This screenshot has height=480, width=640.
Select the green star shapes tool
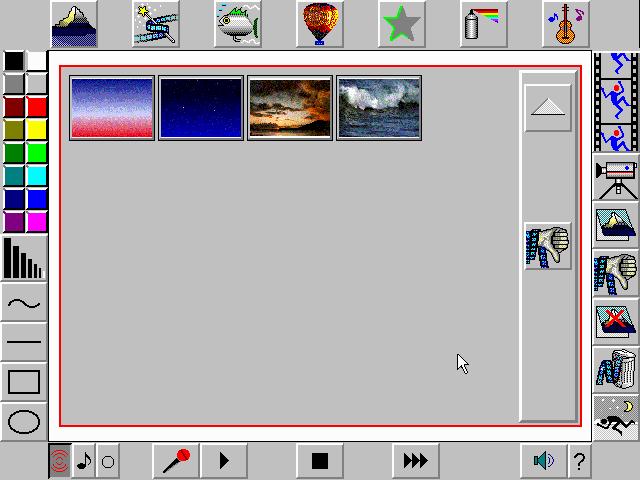coord(402,24)
